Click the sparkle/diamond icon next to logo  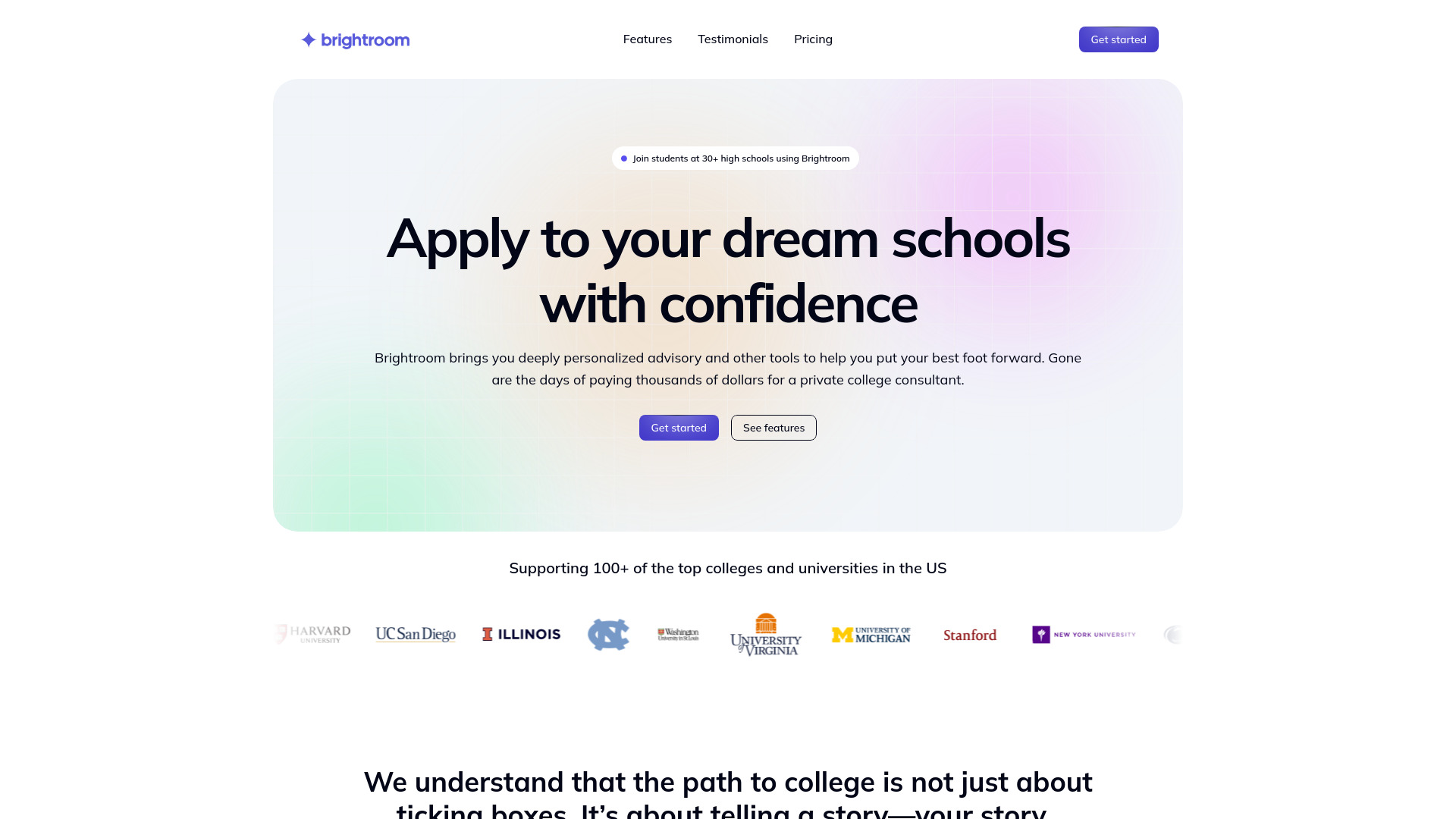pyautogui.click(x=307, y=39)
